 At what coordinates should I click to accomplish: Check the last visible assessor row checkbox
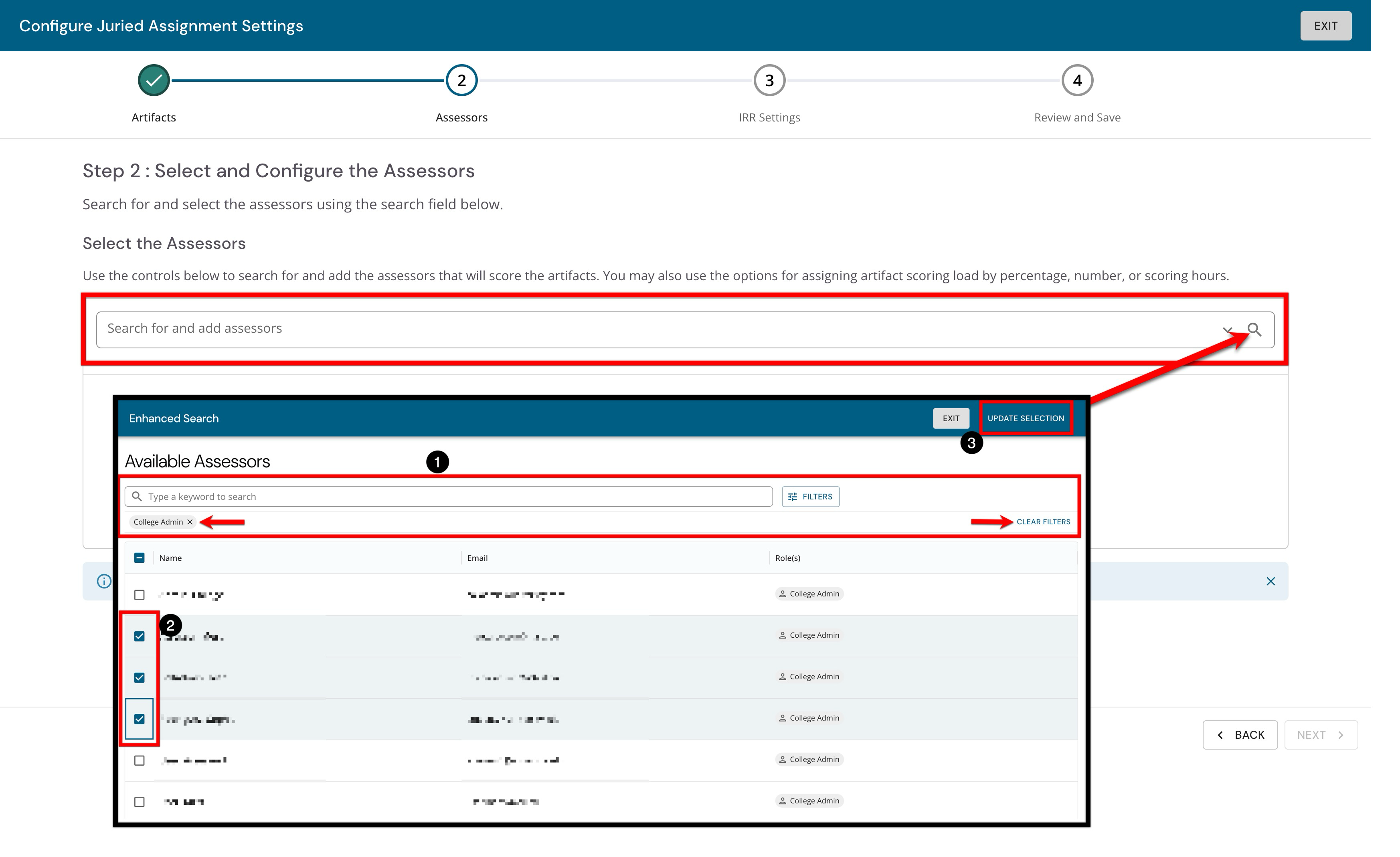point(139,802)
